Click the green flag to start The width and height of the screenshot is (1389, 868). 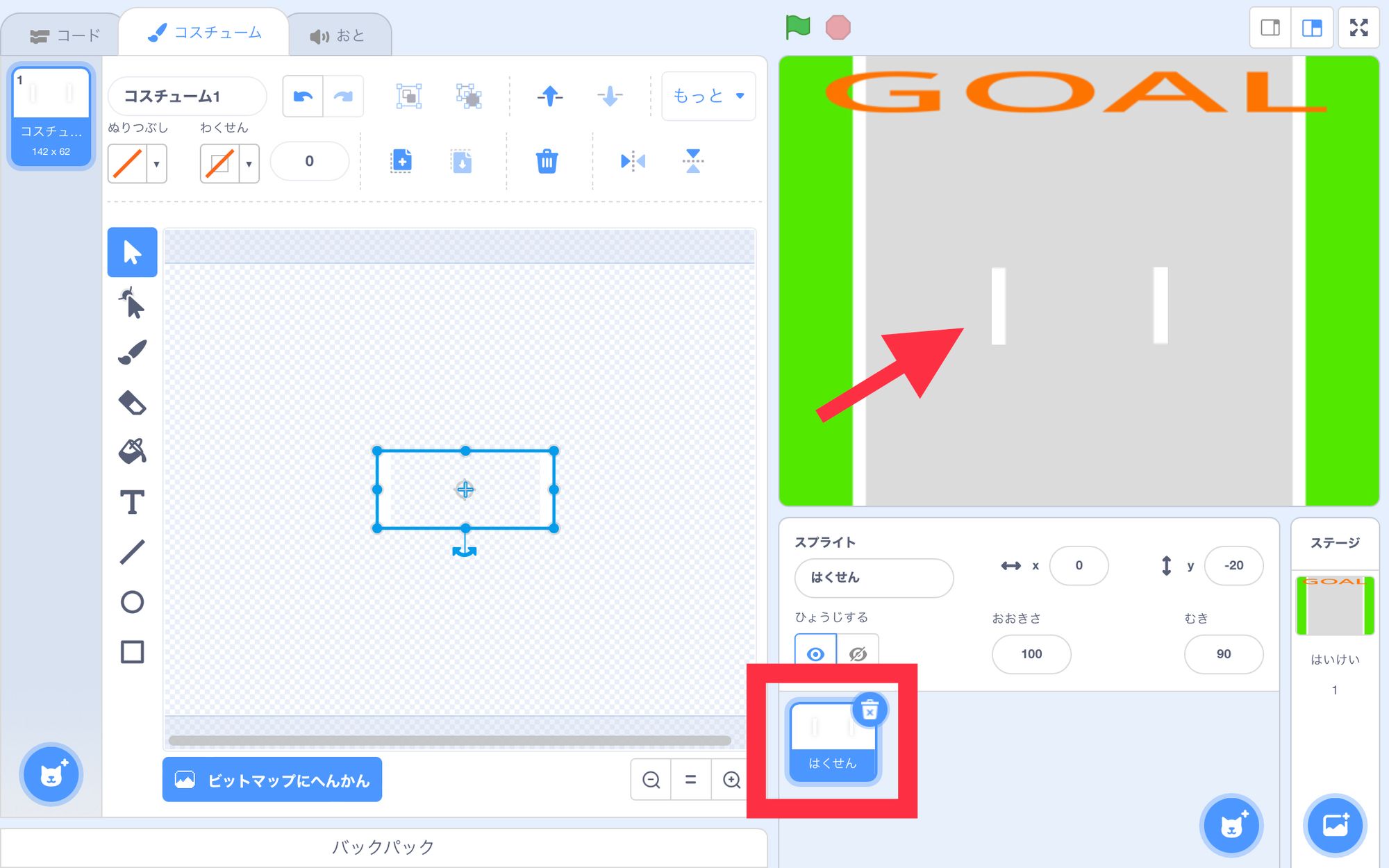coord(797,28)
